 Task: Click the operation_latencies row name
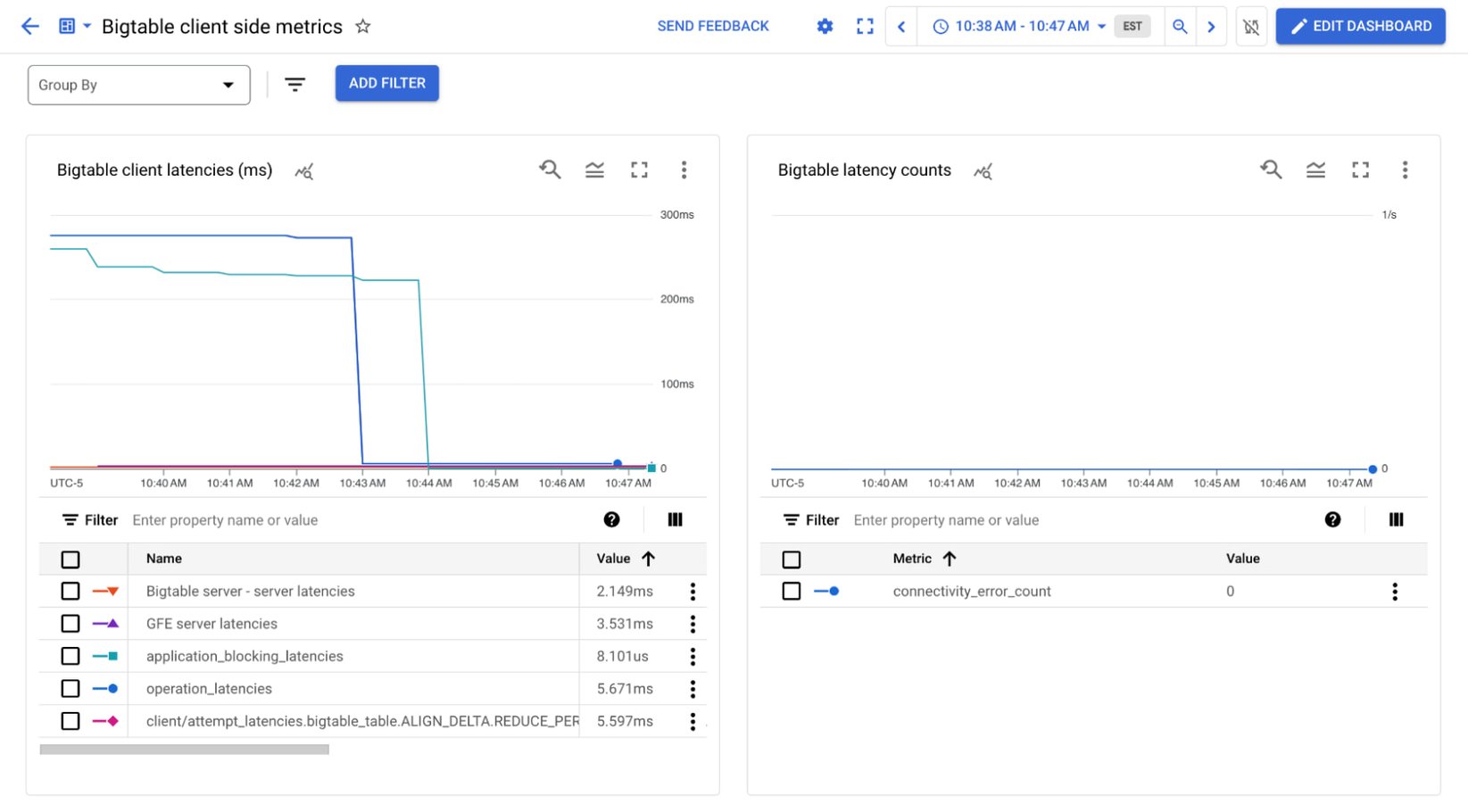(209, 689)
